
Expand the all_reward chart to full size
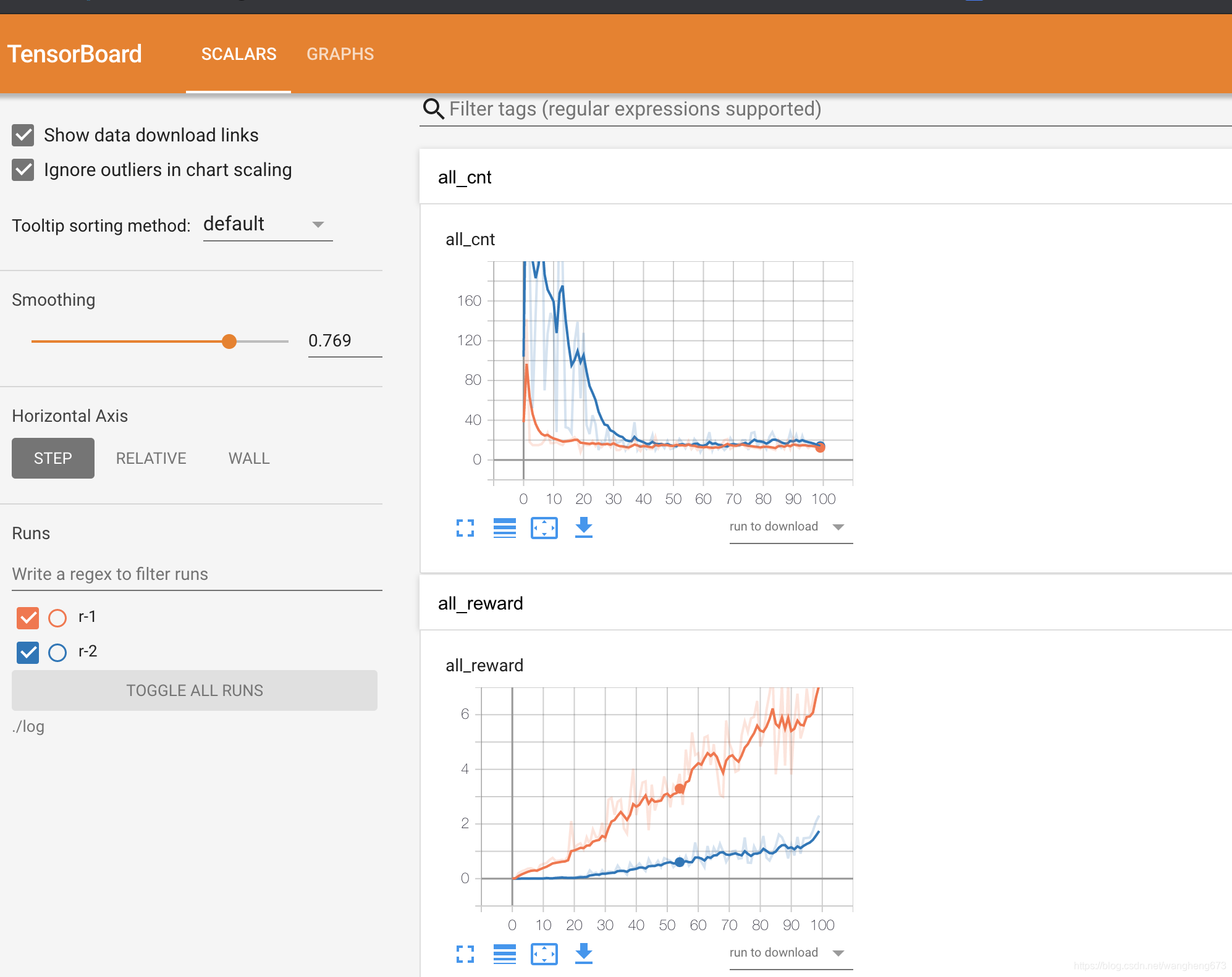pos(465,954)
